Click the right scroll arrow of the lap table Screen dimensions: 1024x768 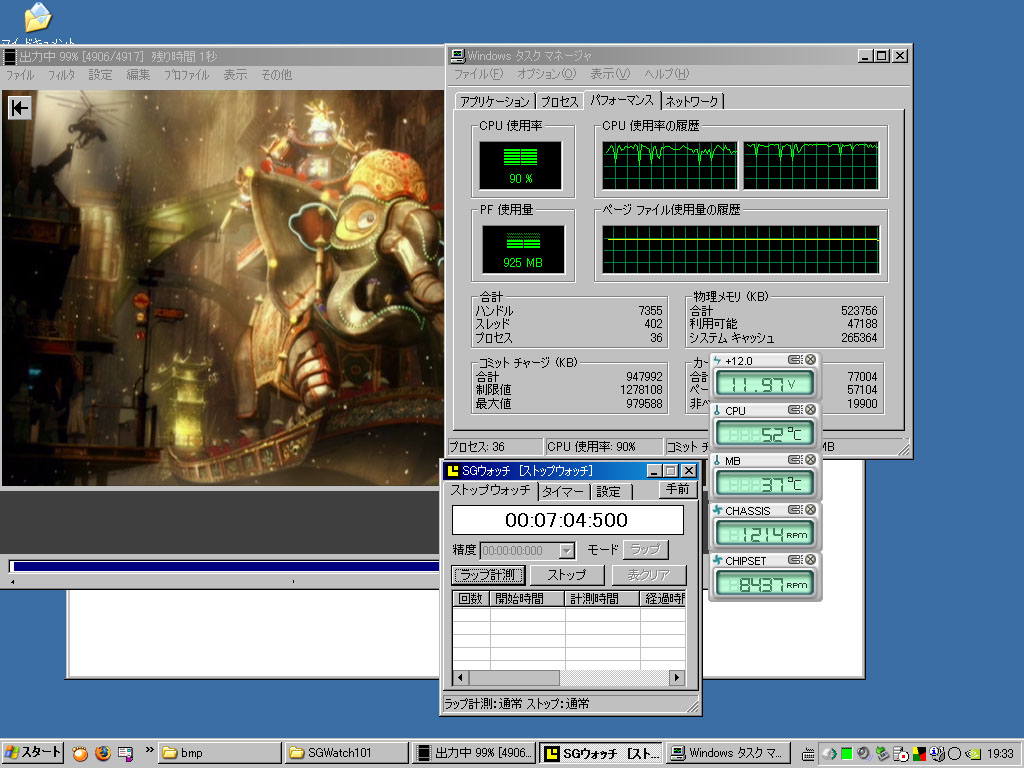(677, 678)
